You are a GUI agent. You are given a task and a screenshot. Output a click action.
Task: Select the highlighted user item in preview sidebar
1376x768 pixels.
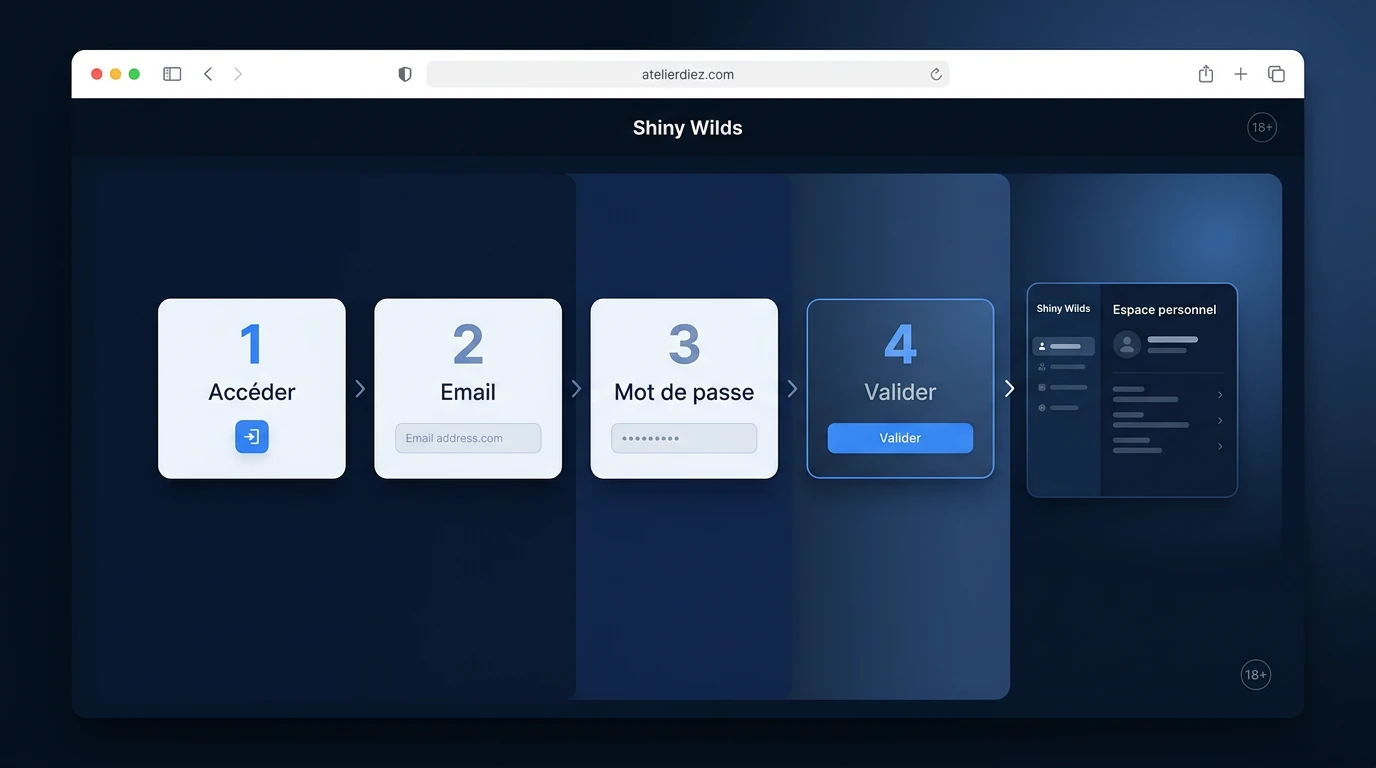coord(1063,346)
